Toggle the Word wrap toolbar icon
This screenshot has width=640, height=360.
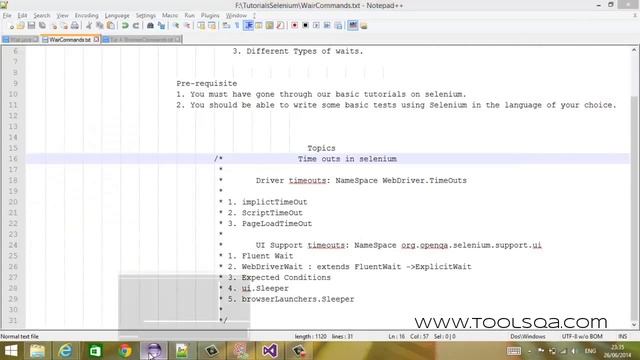point(227,26)
